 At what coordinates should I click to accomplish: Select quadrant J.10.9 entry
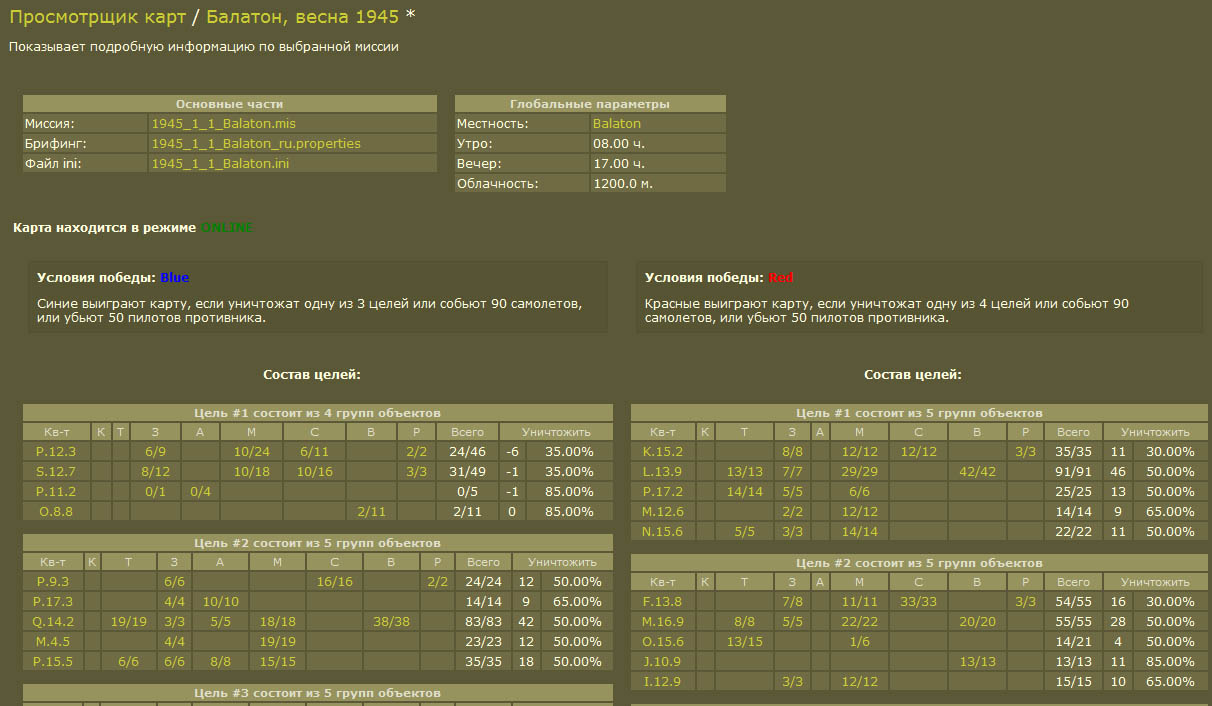point(662,662)
